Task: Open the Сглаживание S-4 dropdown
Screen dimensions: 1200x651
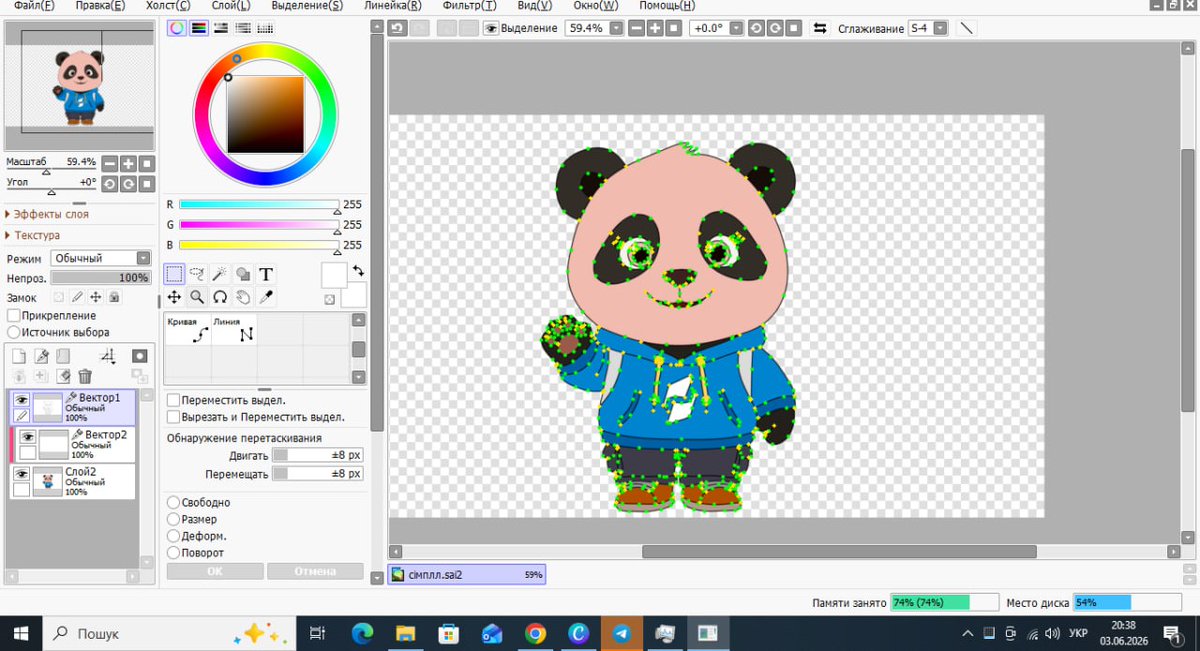Action: point(940,28)
